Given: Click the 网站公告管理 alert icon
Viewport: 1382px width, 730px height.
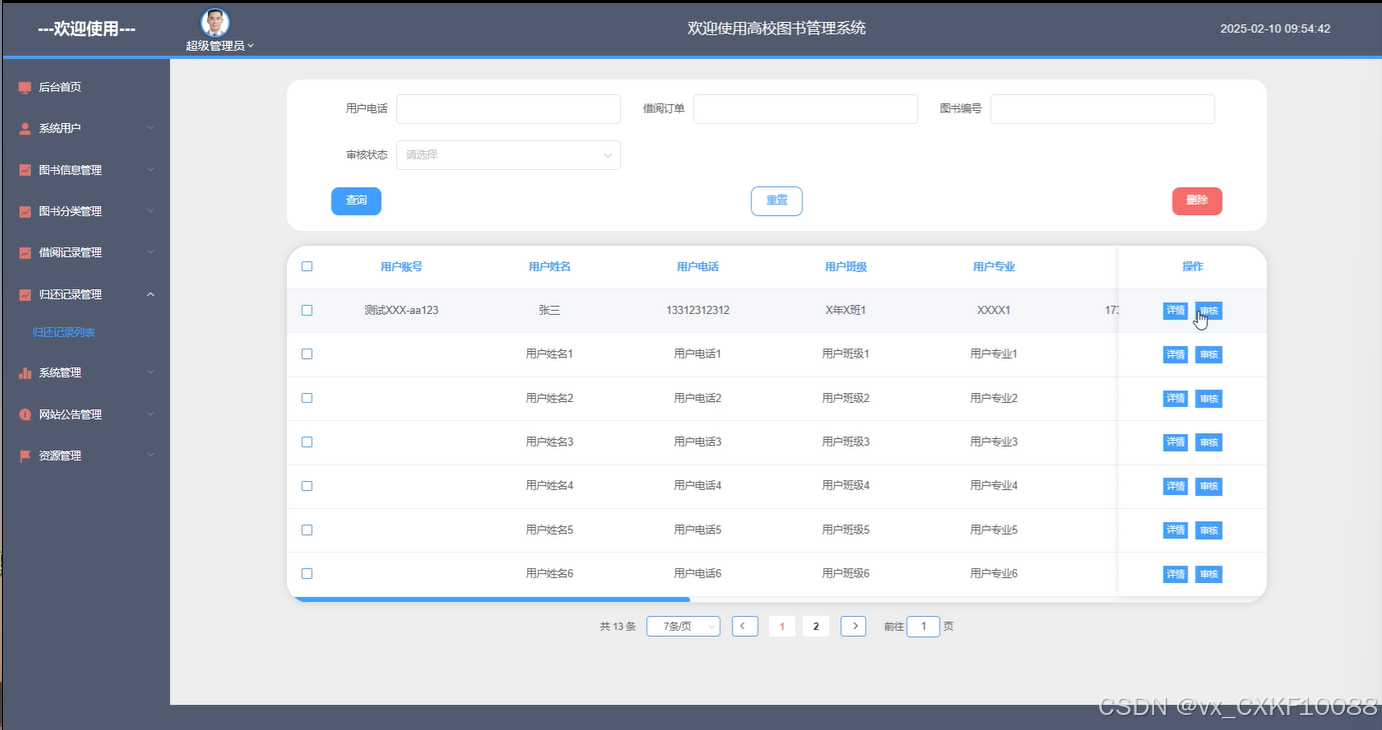Looking at the screenshot, I should pyautogui.click(x=25, y=415).
